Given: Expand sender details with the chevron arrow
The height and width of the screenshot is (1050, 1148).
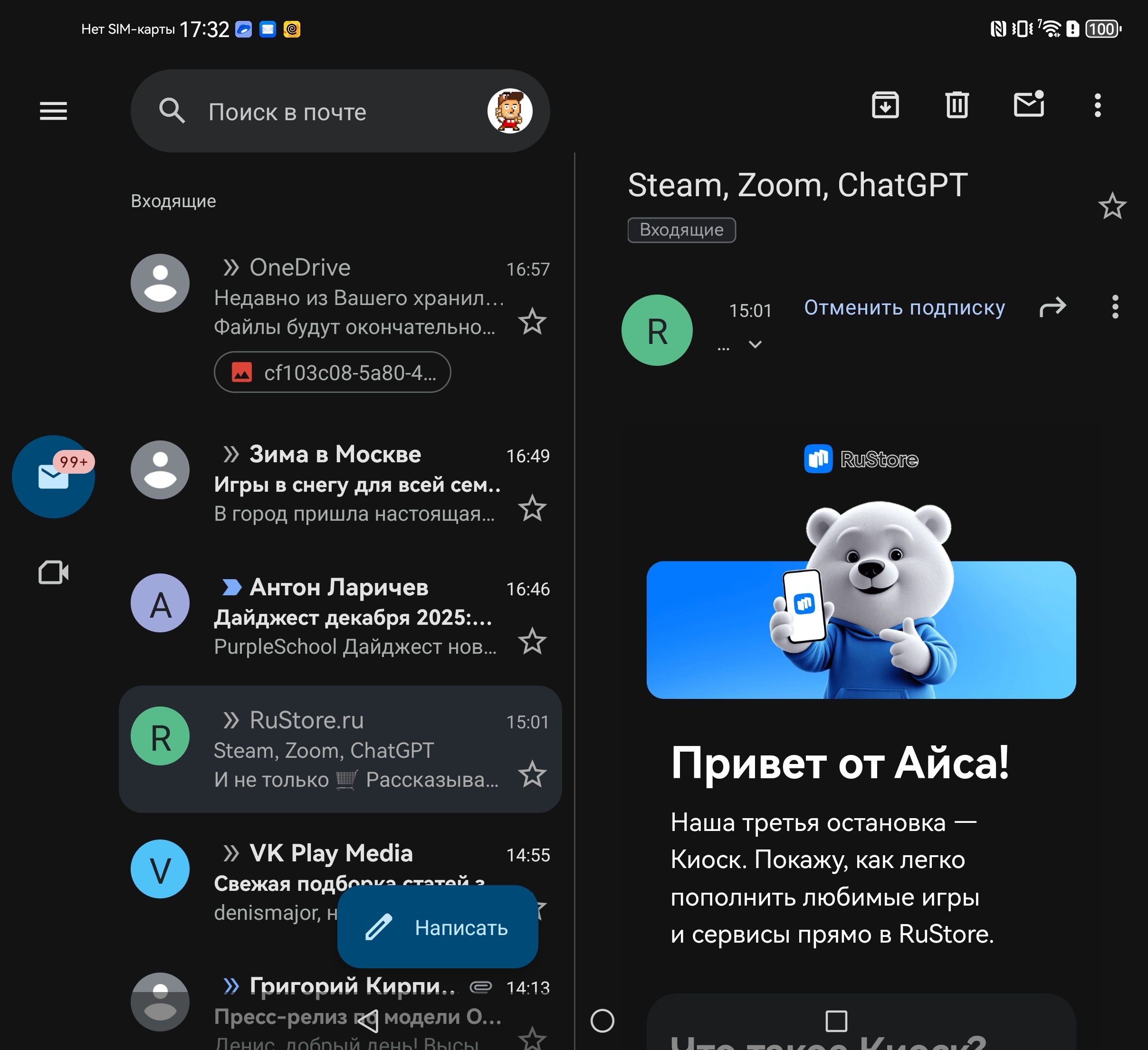Looking at the screenshot, I should coord(755,344).
